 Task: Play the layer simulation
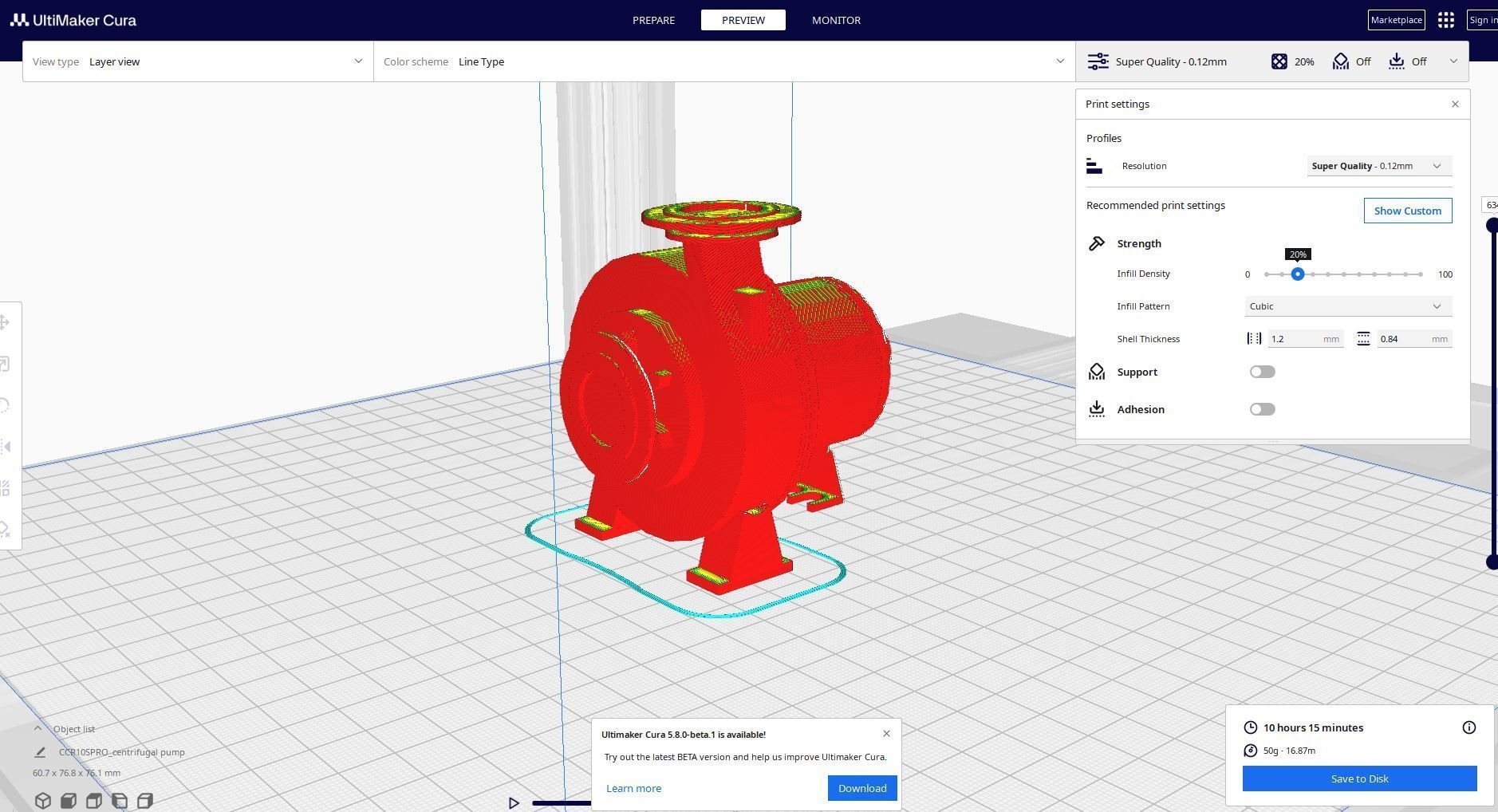[514, 803]
